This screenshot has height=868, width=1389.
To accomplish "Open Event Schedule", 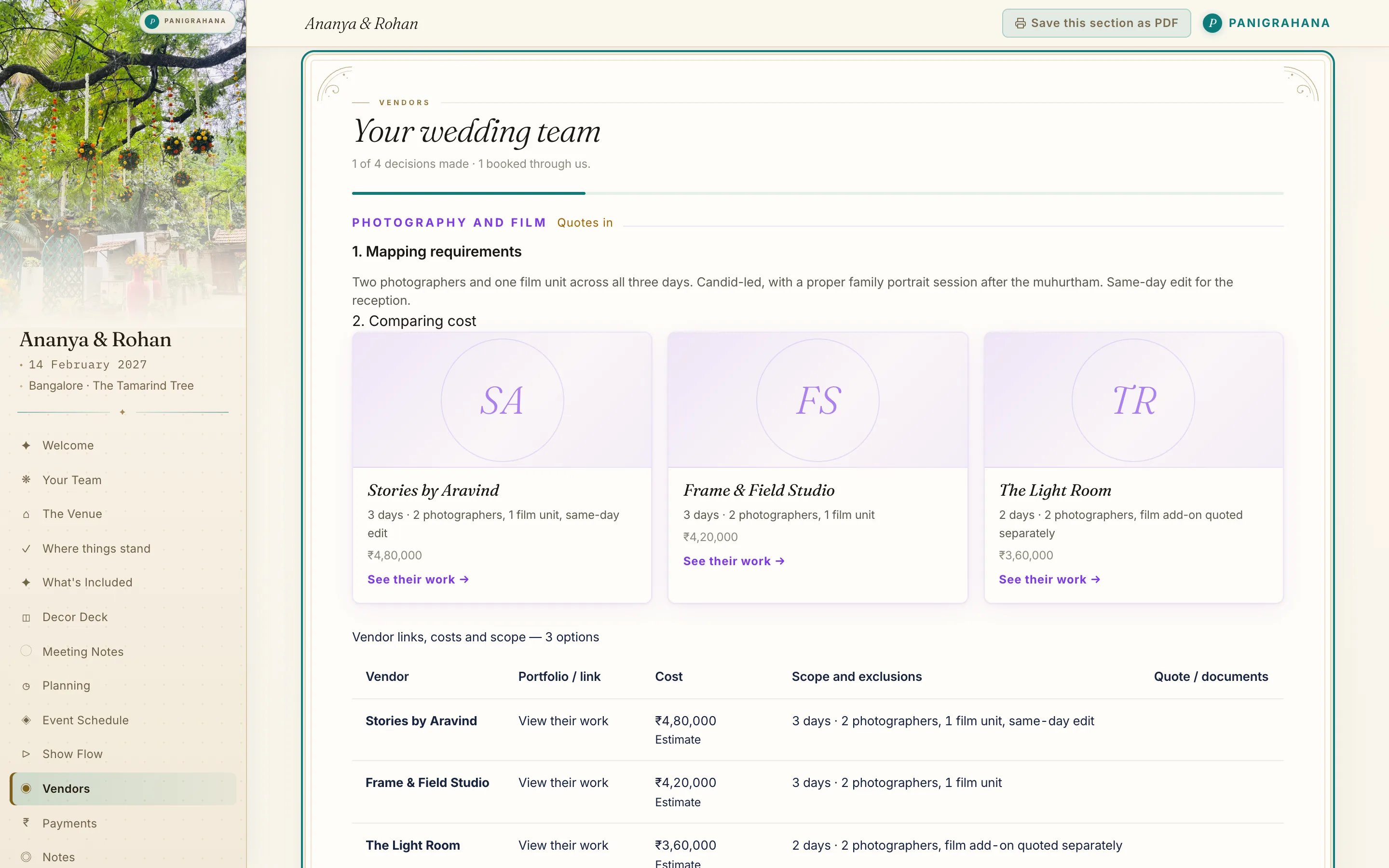I will pos(123,720).
